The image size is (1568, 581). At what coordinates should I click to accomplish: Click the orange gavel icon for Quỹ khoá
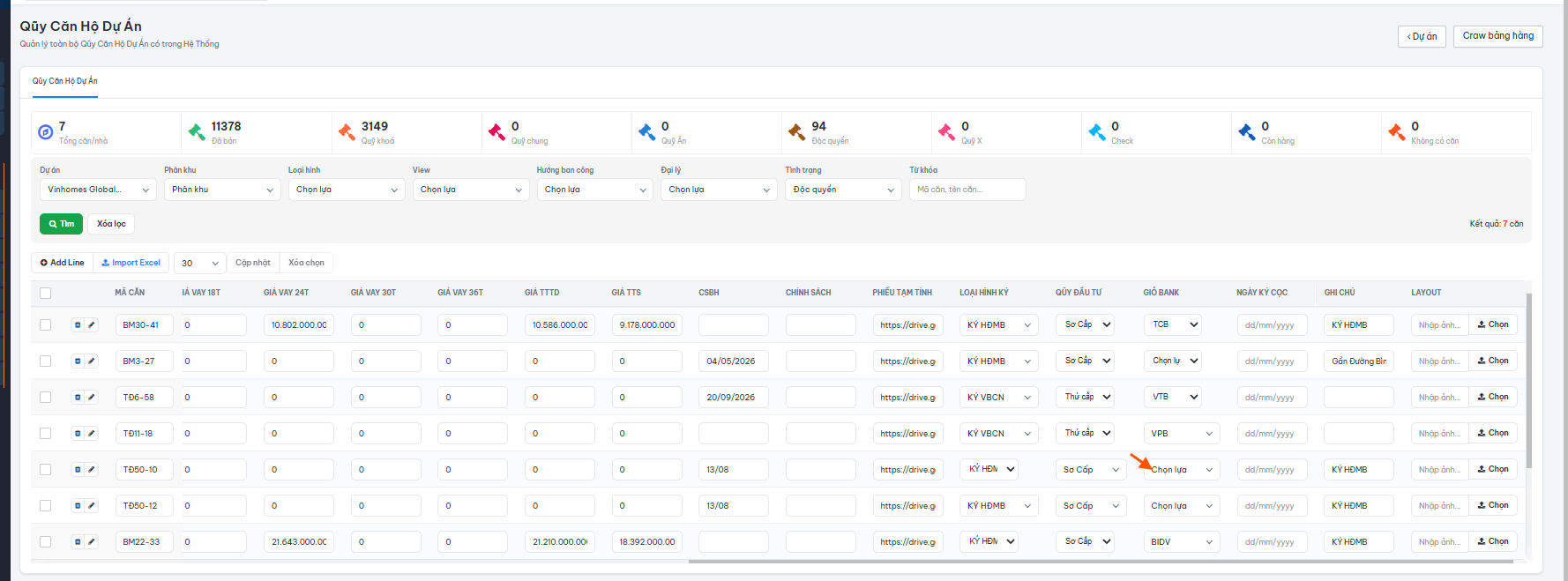pyautogui.click(x=347, y=132)
